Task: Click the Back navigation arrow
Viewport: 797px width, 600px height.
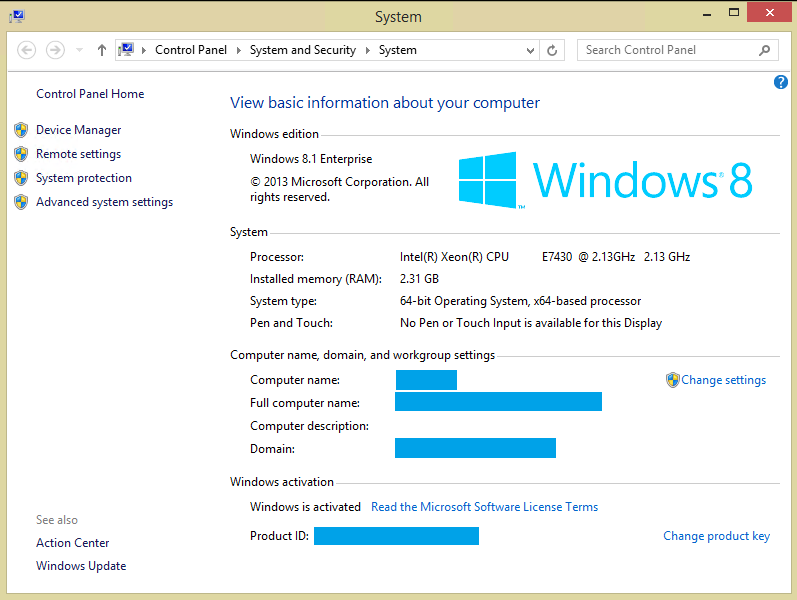Action: [26, 50]
